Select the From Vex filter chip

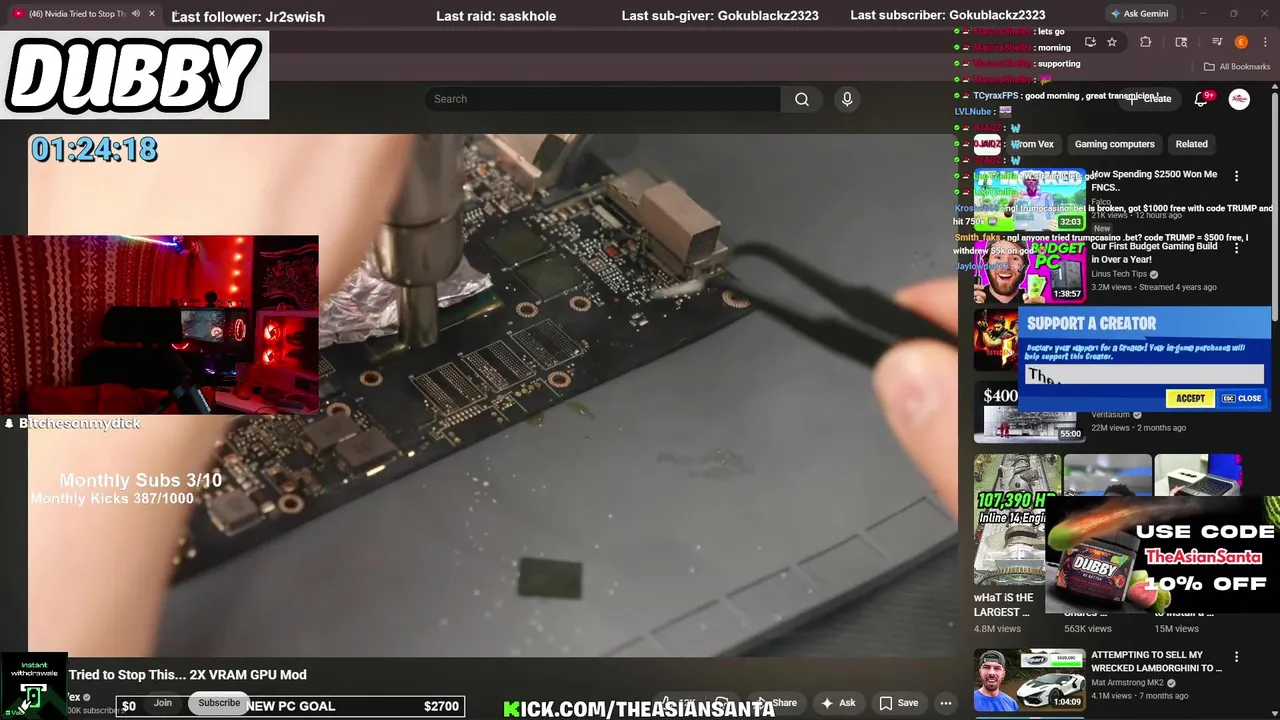coord(1032,144)
